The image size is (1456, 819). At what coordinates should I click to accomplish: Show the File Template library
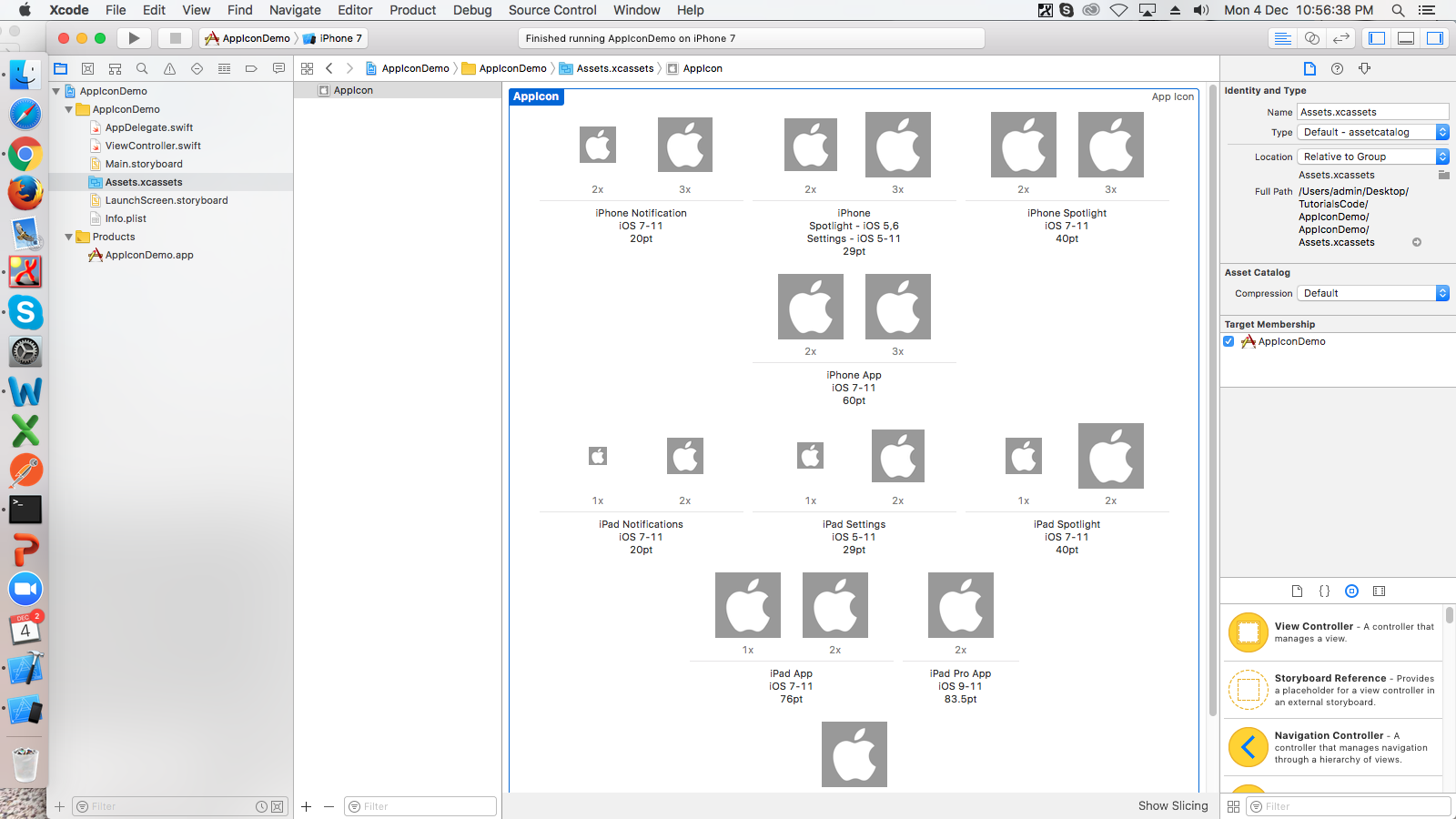pyautogui.click(x=1298, y=591)
